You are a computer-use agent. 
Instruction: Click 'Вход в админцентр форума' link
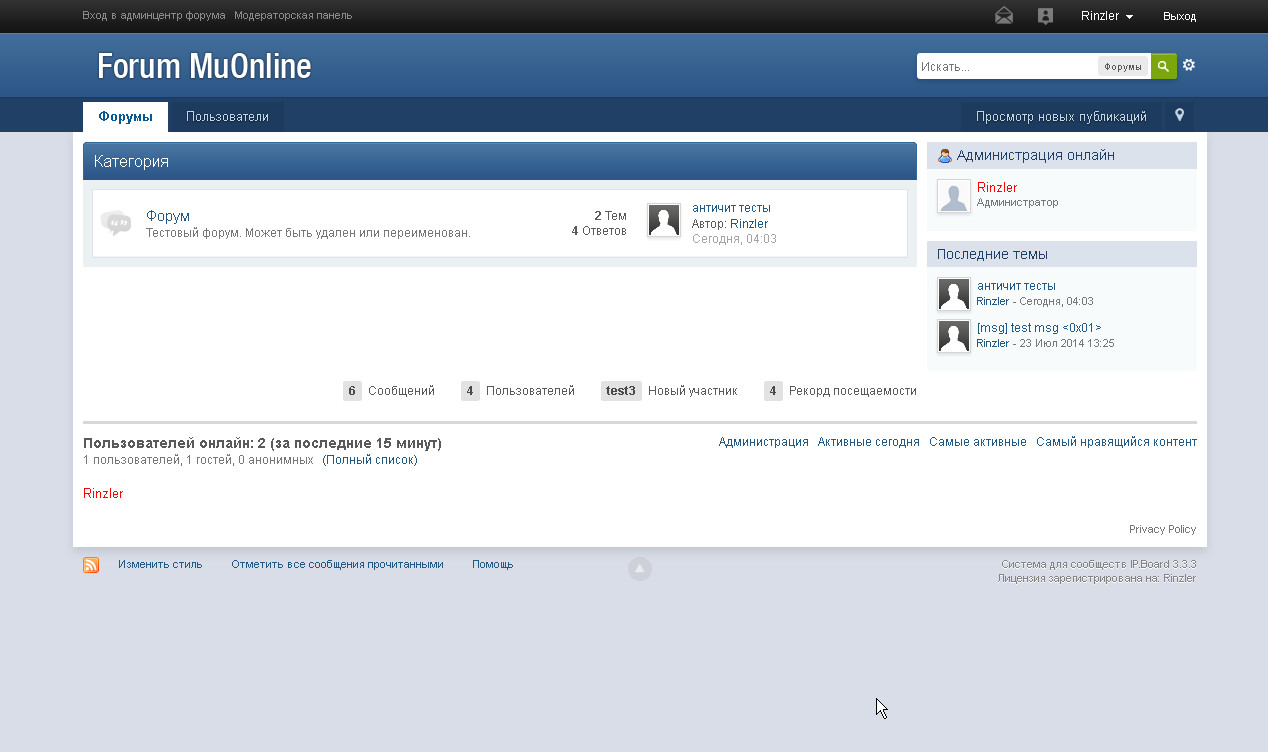154,16
